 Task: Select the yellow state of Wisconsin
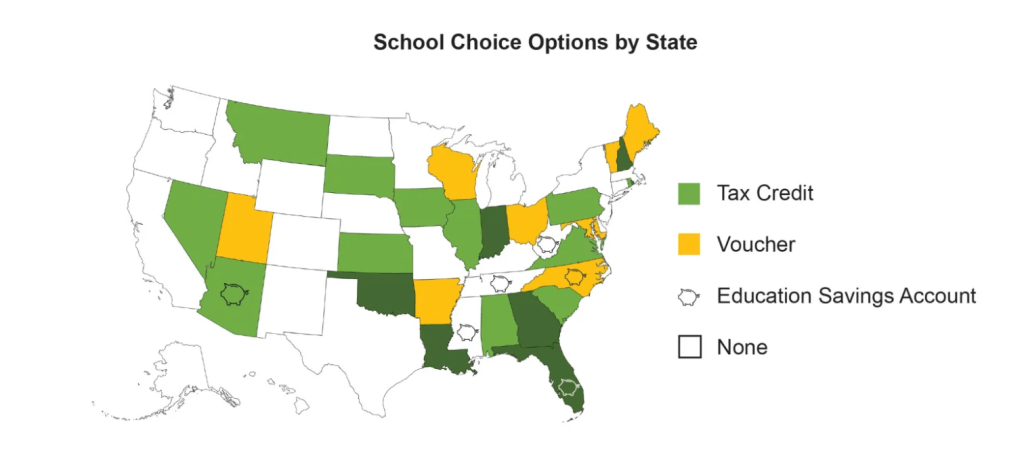[451, 173]
